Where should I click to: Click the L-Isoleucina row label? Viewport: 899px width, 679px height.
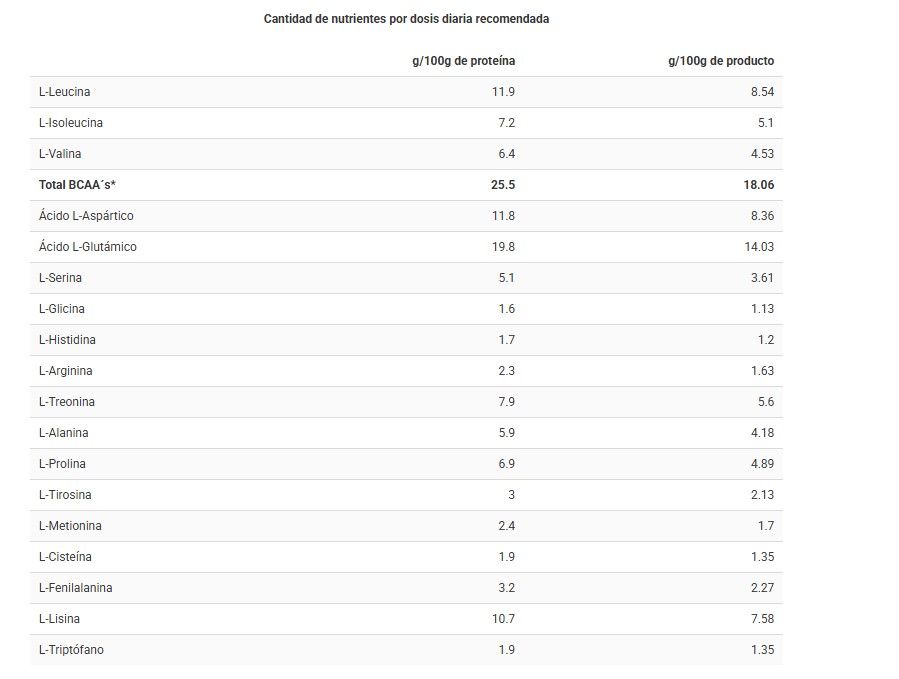[x=71, y=123]
